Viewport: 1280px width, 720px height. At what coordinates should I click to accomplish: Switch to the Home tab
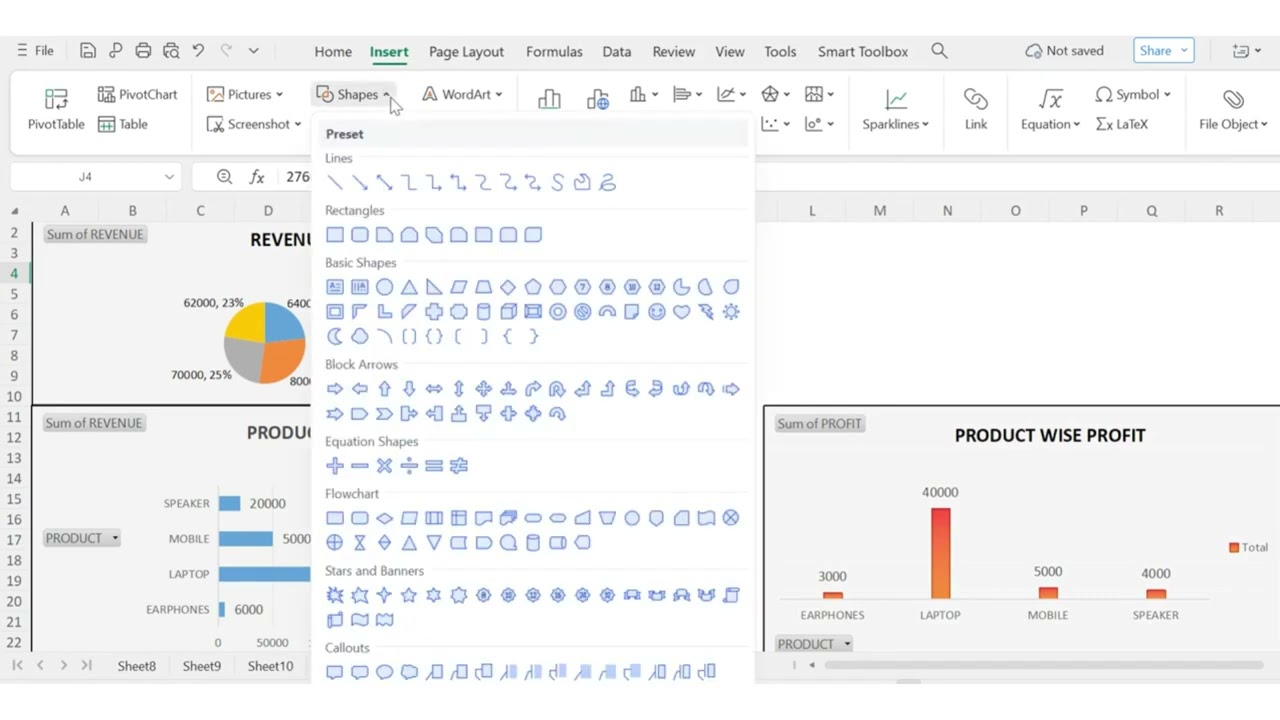click(333, 51)
